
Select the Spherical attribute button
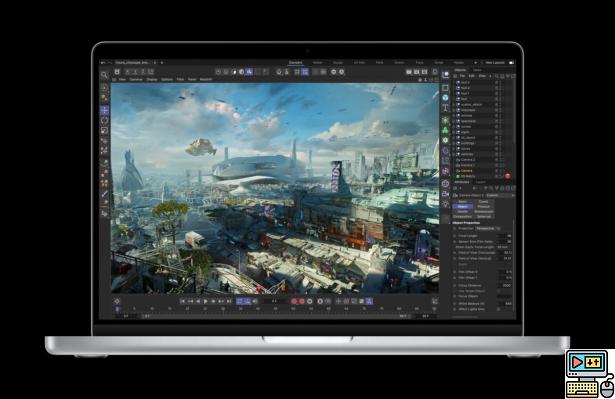[484, 216]
